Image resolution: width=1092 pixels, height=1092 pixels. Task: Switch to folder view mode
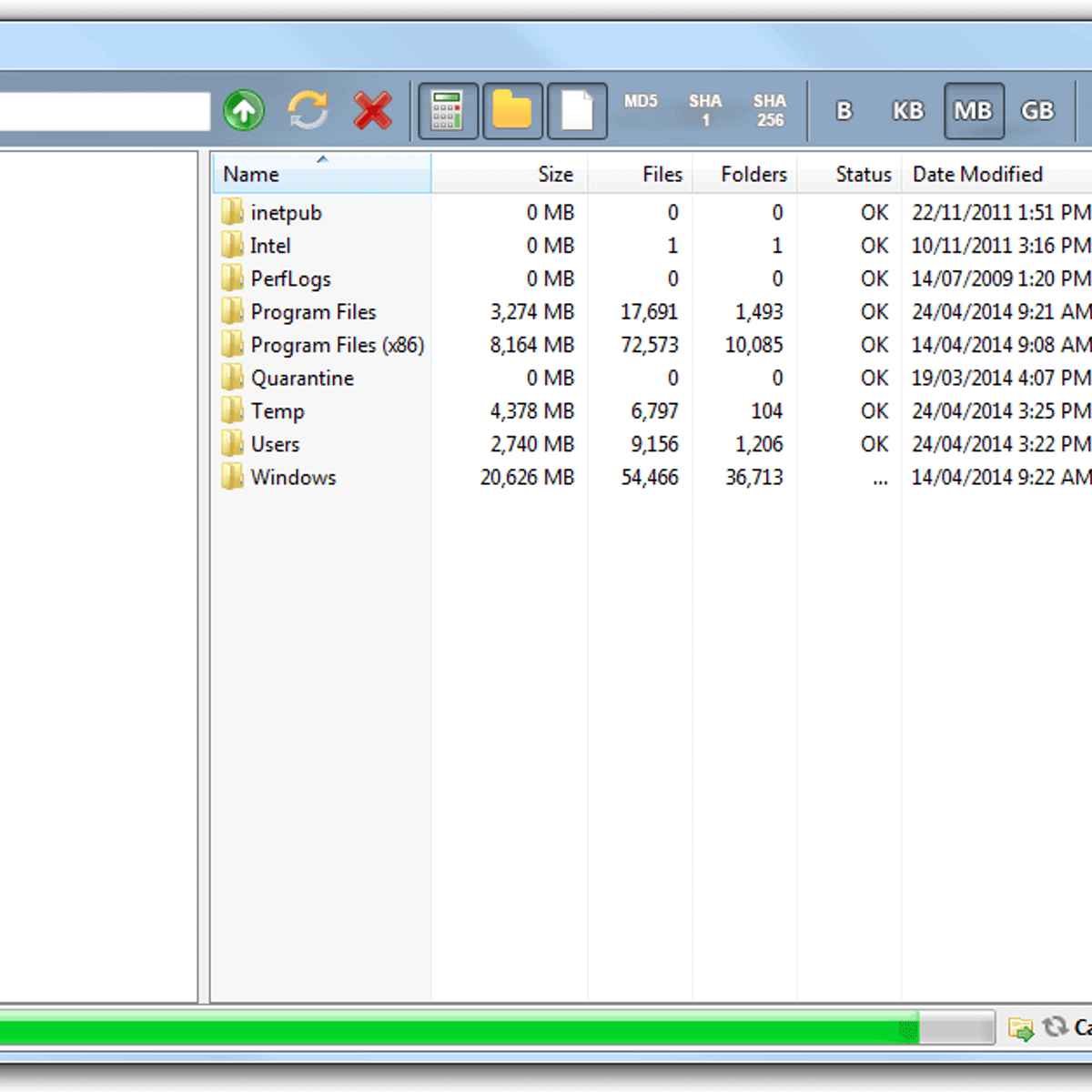[x=512, y=110]
